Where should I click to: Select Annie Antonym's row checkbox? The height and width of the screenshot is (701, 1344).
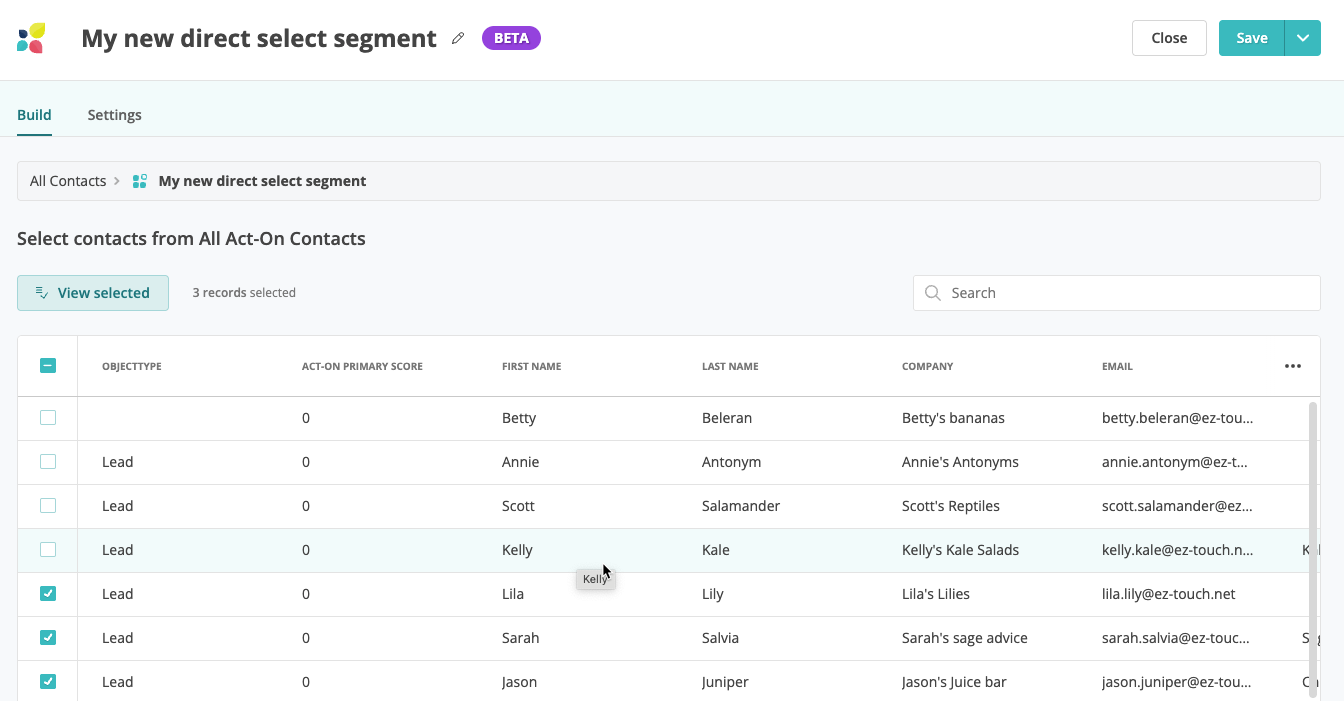[x=48, y=462]
